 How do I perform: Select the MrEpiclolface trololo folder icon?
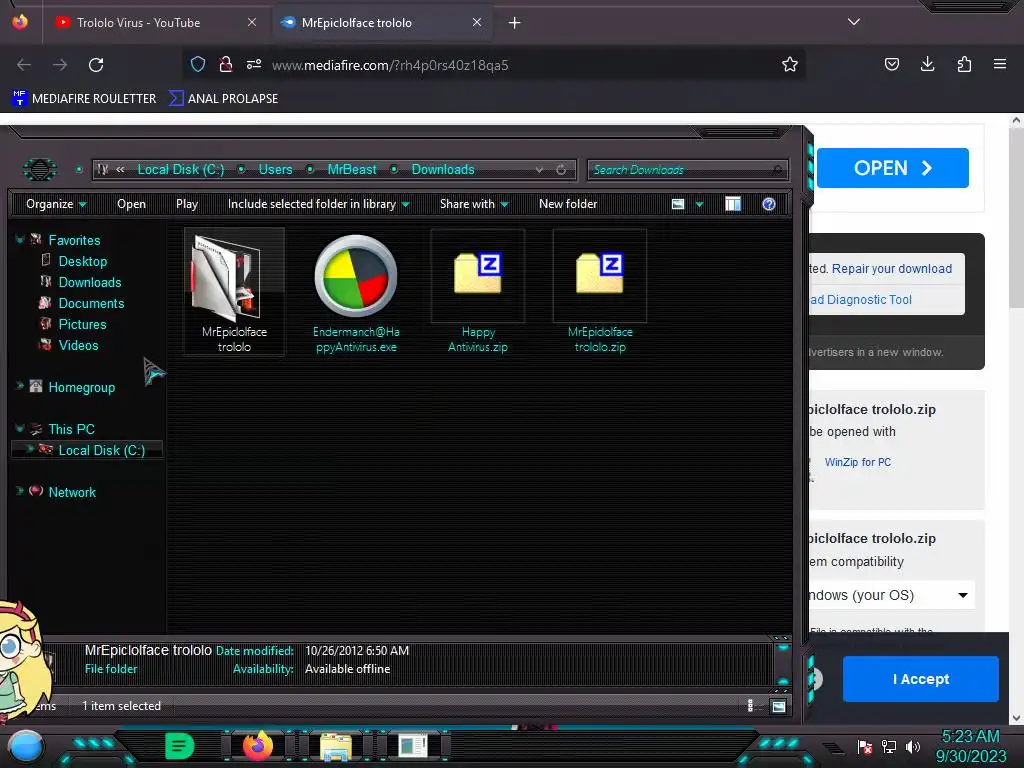[x=234, y=292]
